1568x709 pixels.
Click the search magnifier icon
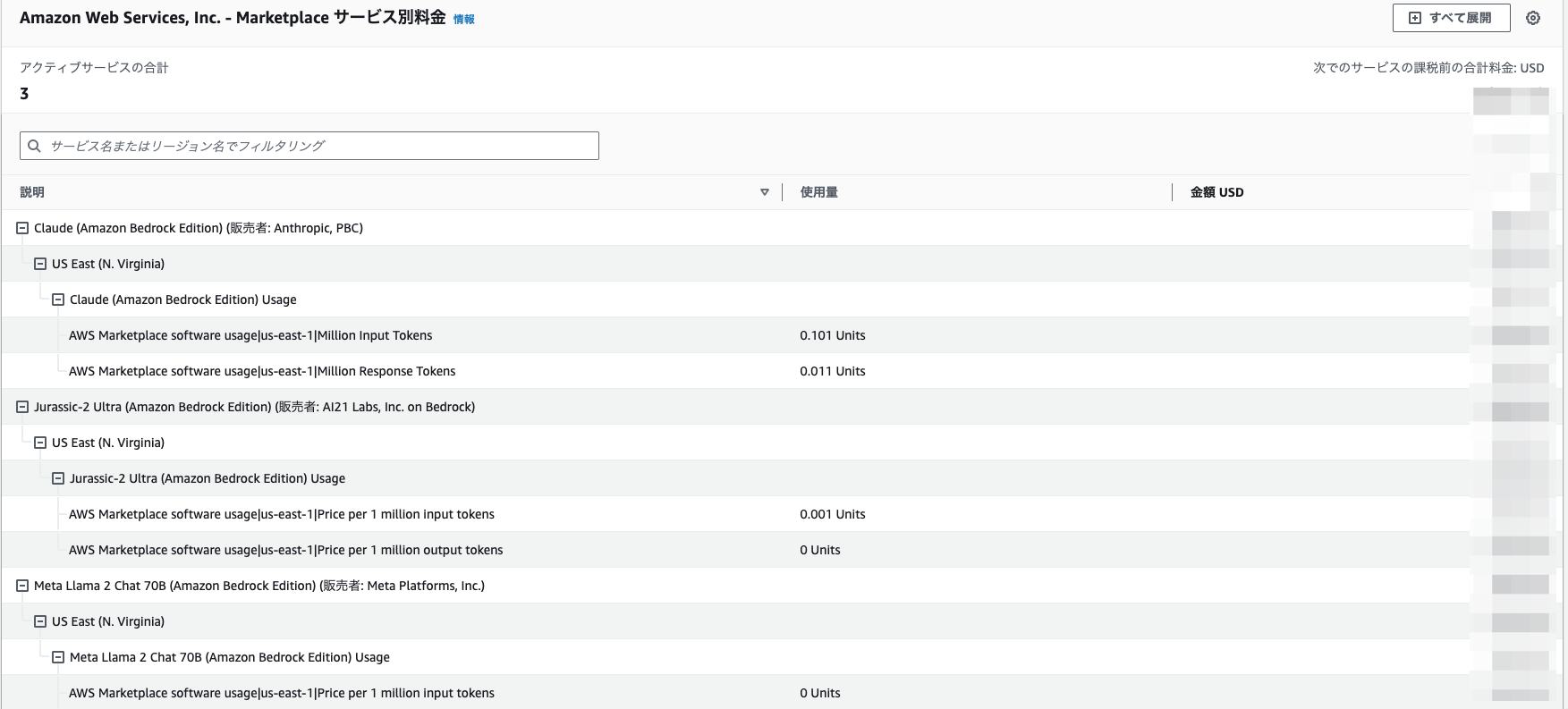point(34,146)
